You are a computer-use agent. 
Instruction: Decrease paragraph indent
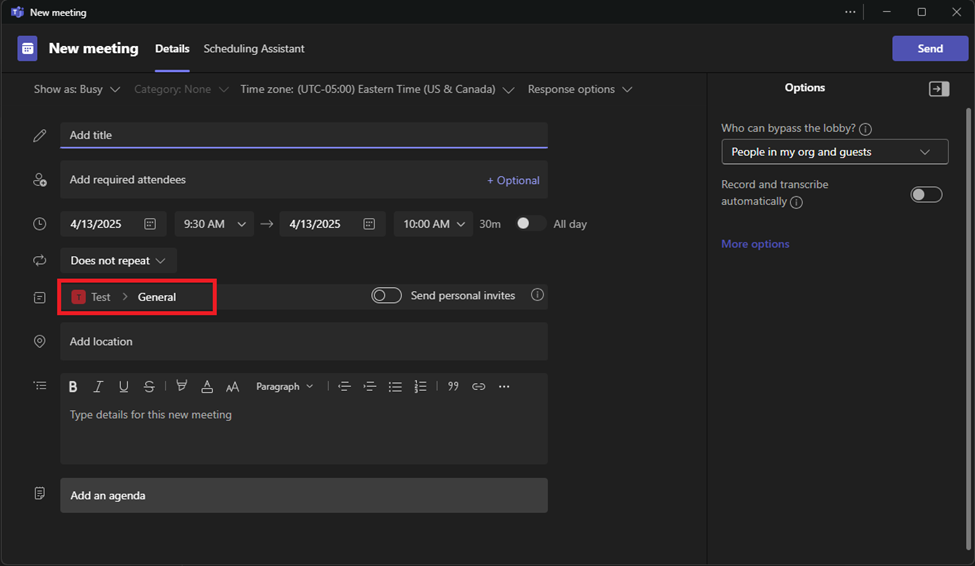[x=344, y=386]
